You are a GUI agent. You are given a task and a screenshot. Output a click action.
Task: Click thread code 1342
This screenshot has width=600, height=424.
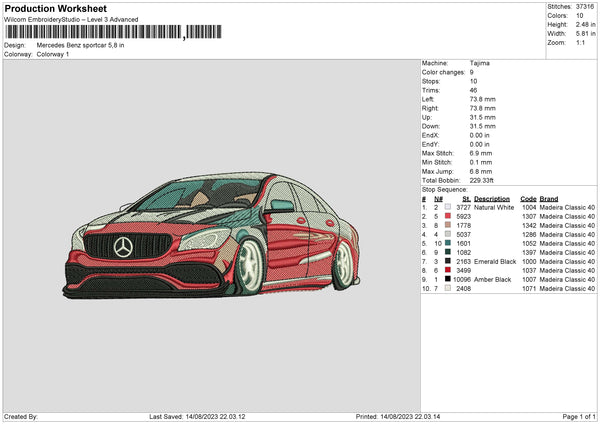(x=529, y=225)
